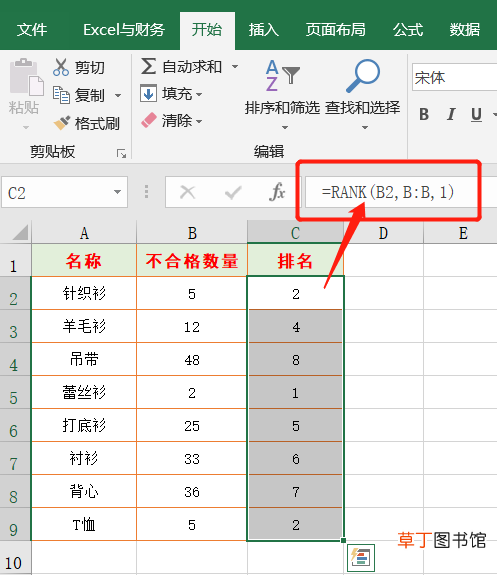The image size is (497, 575).
Task: Select column C header
Action: coord(295,232)
